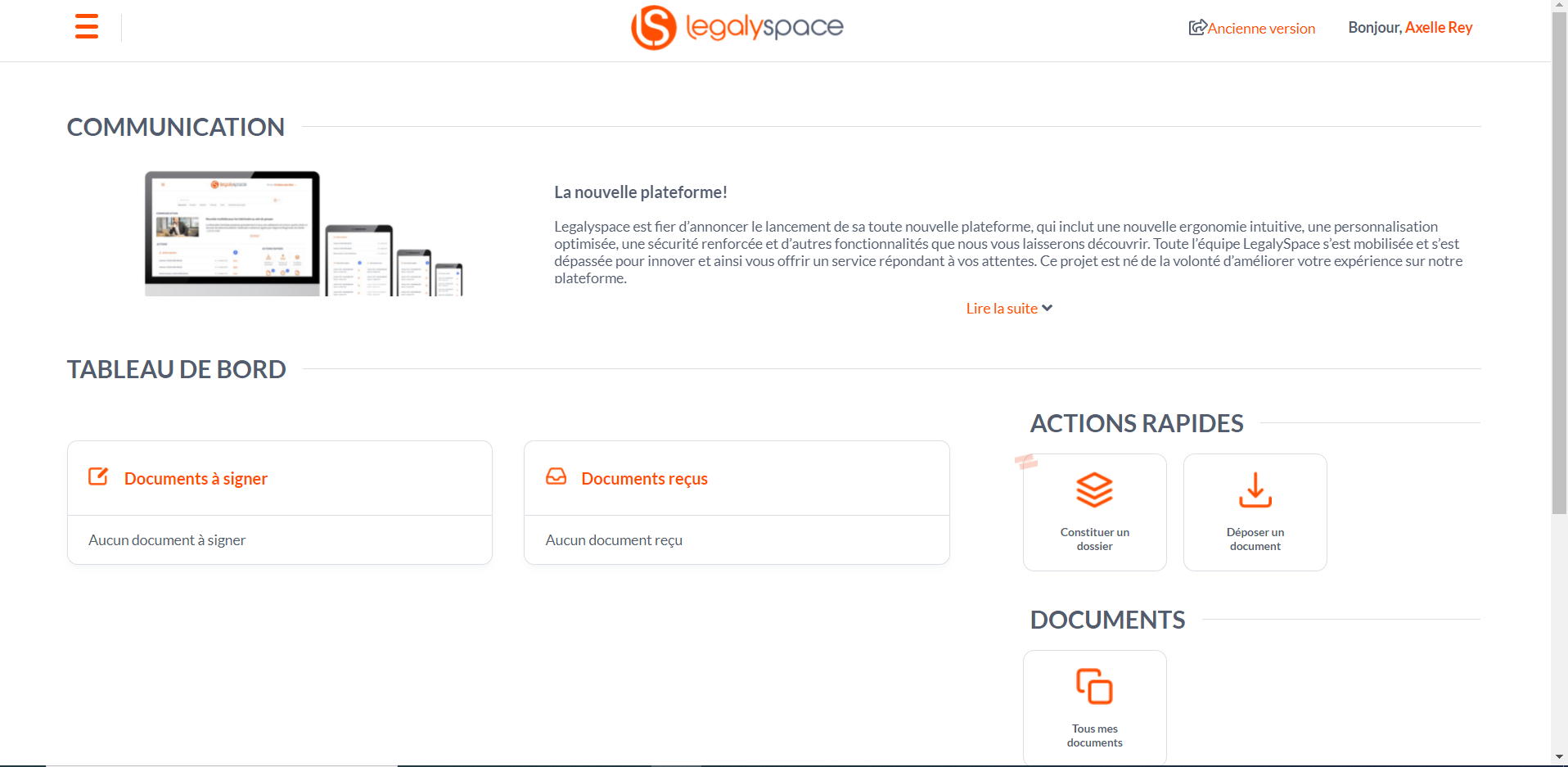The width and height of the screenshot is (1568, 767).
Task: Open Documents à signer heading
Action: point(196,479)
